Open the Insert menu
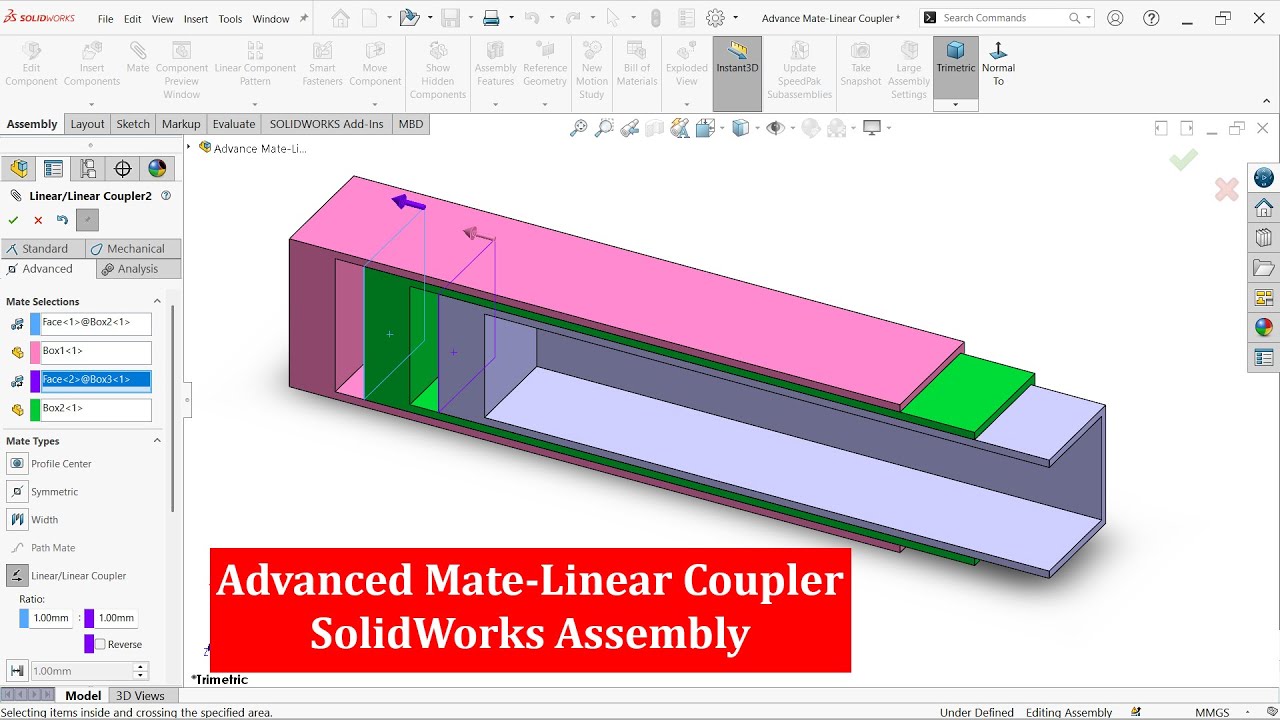 196,19
